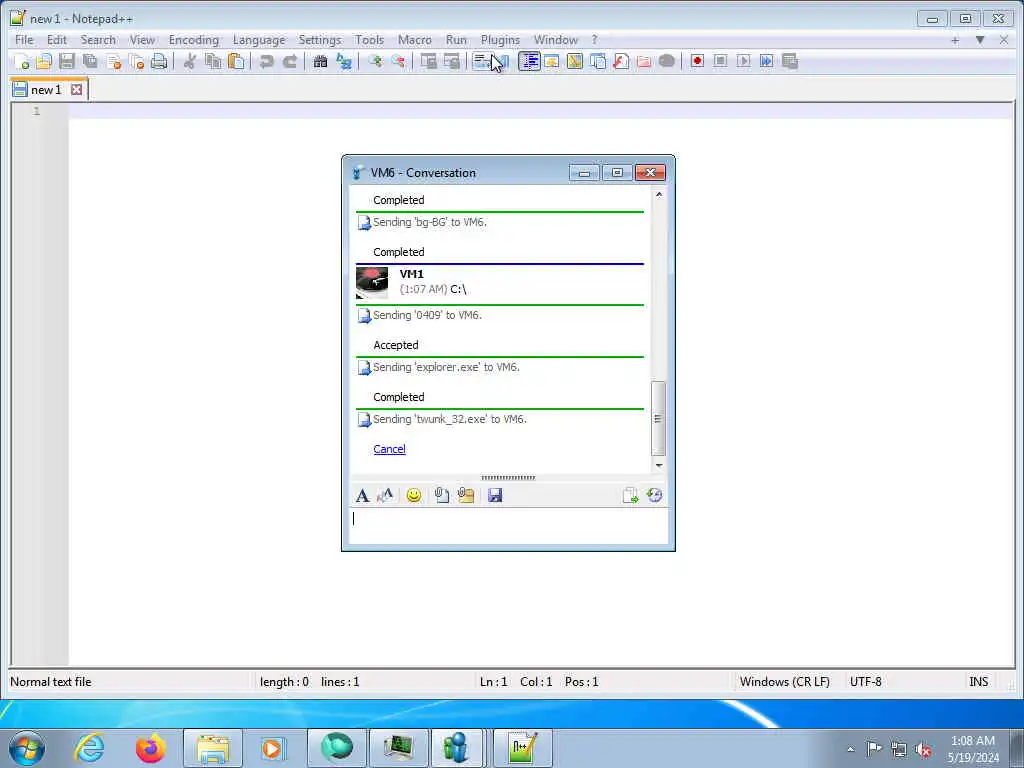Image resolution: width=1024 pixels, height=768 pixels.
Task: Create a new file with the New toolbar icon
Action: click(x=21, y=61)
